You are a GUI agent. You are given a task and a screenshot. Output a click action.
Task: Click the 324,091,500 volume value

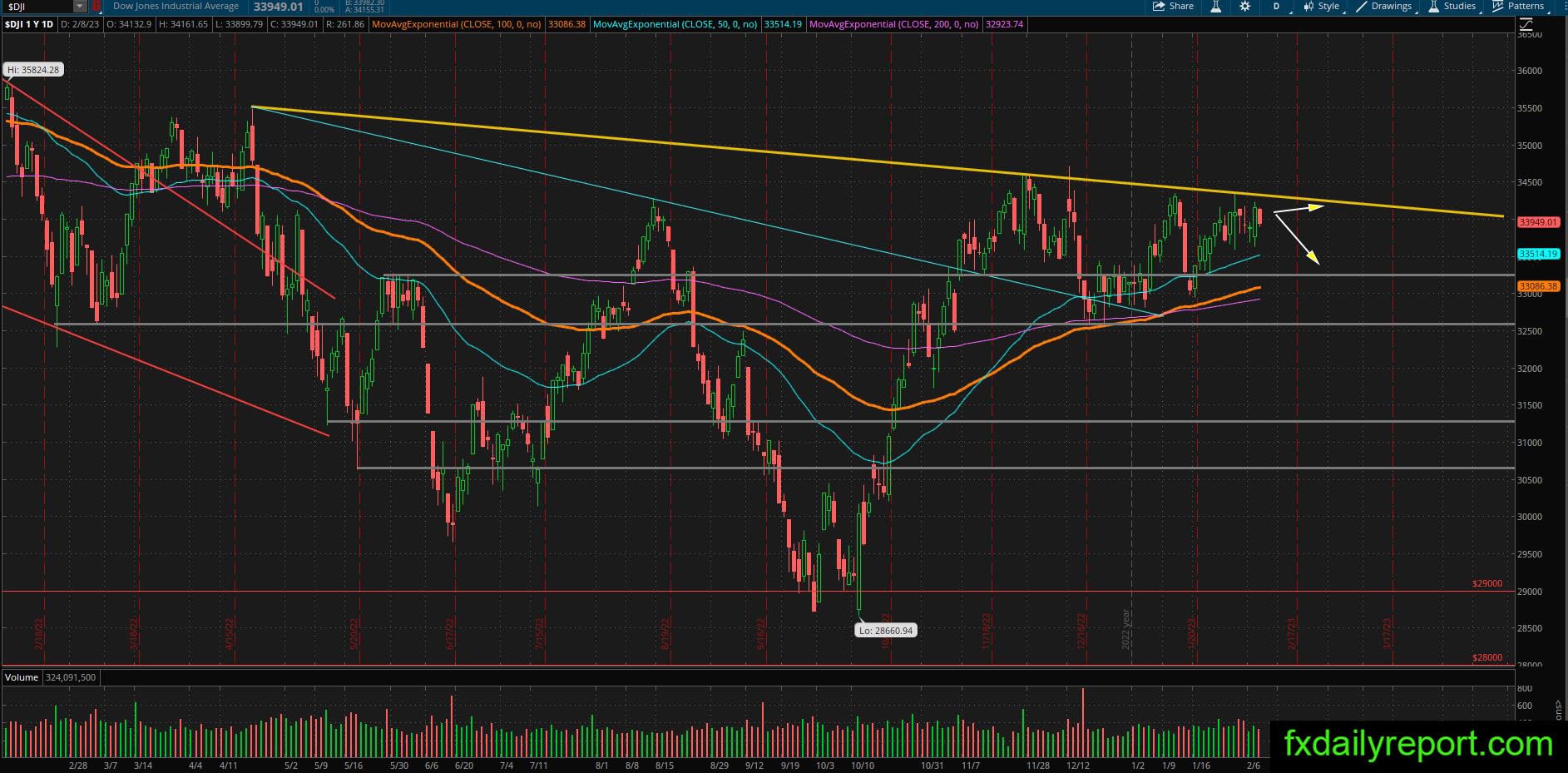pyautogui.click(x=71, y=677)
